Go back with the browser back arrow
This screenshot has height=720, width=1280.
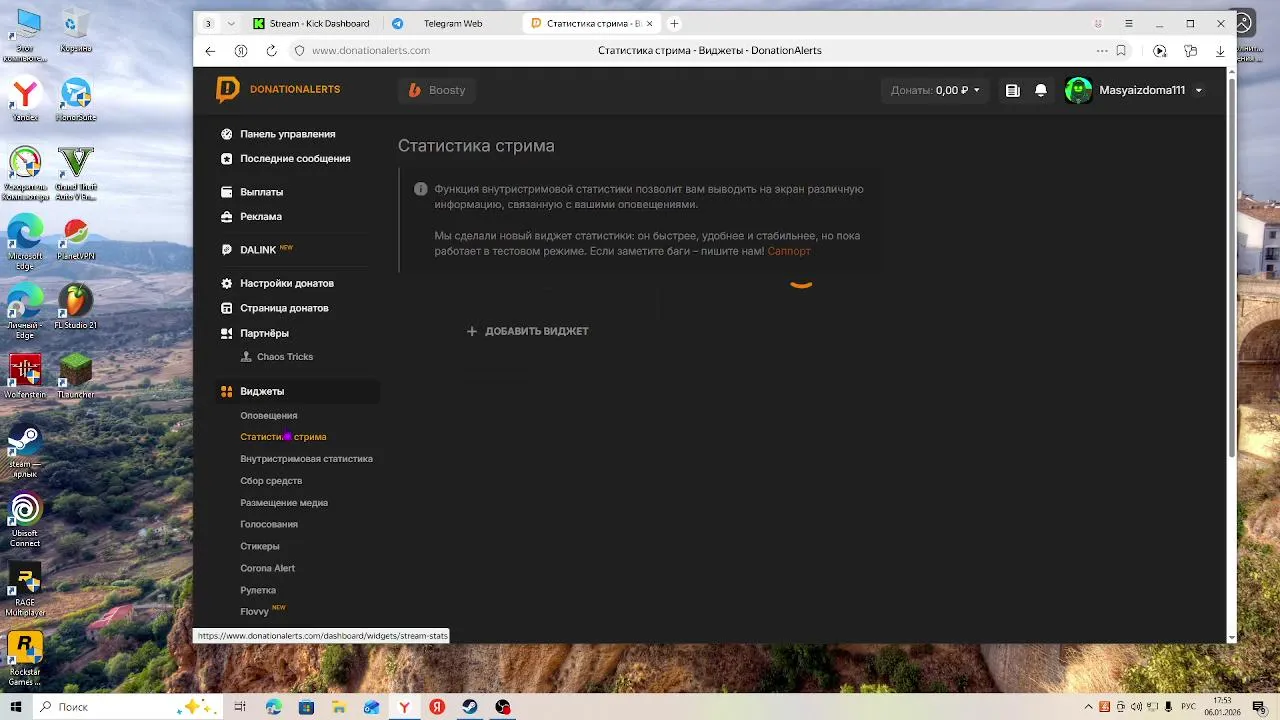[x=210, y=50]
